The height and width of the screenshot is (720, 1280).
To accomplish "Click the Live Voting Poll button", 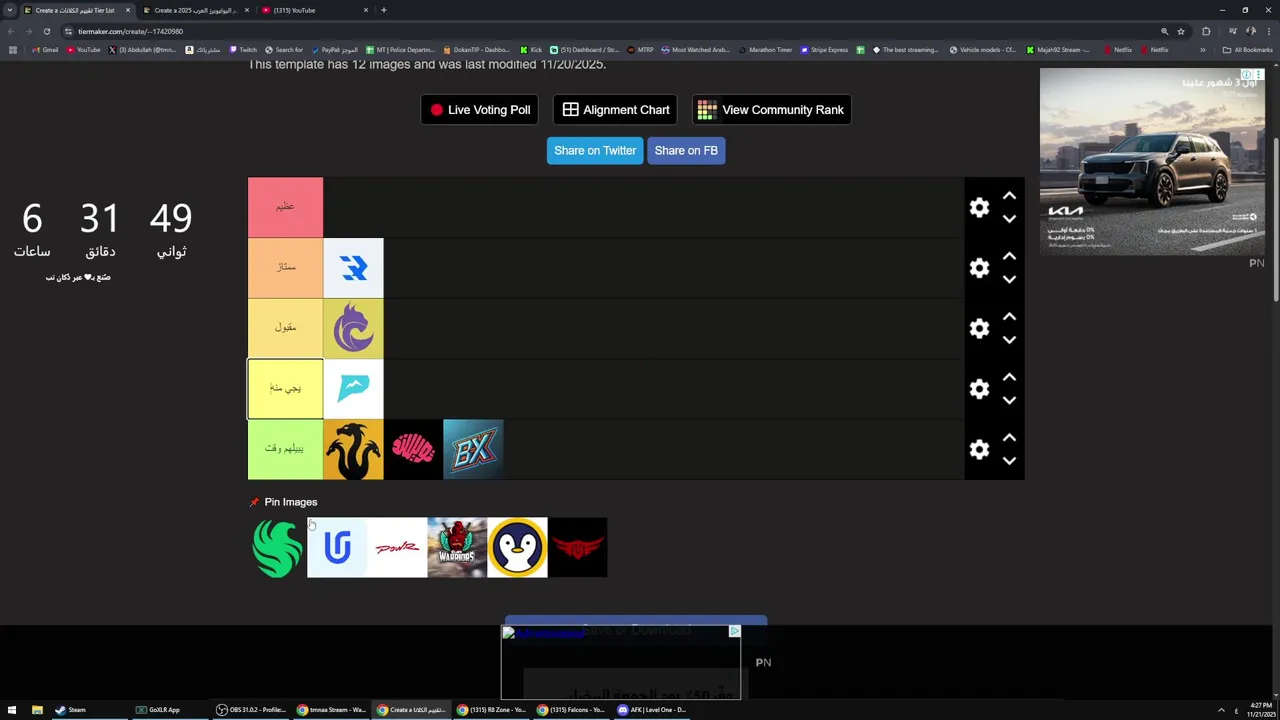I will click(480, 110).
